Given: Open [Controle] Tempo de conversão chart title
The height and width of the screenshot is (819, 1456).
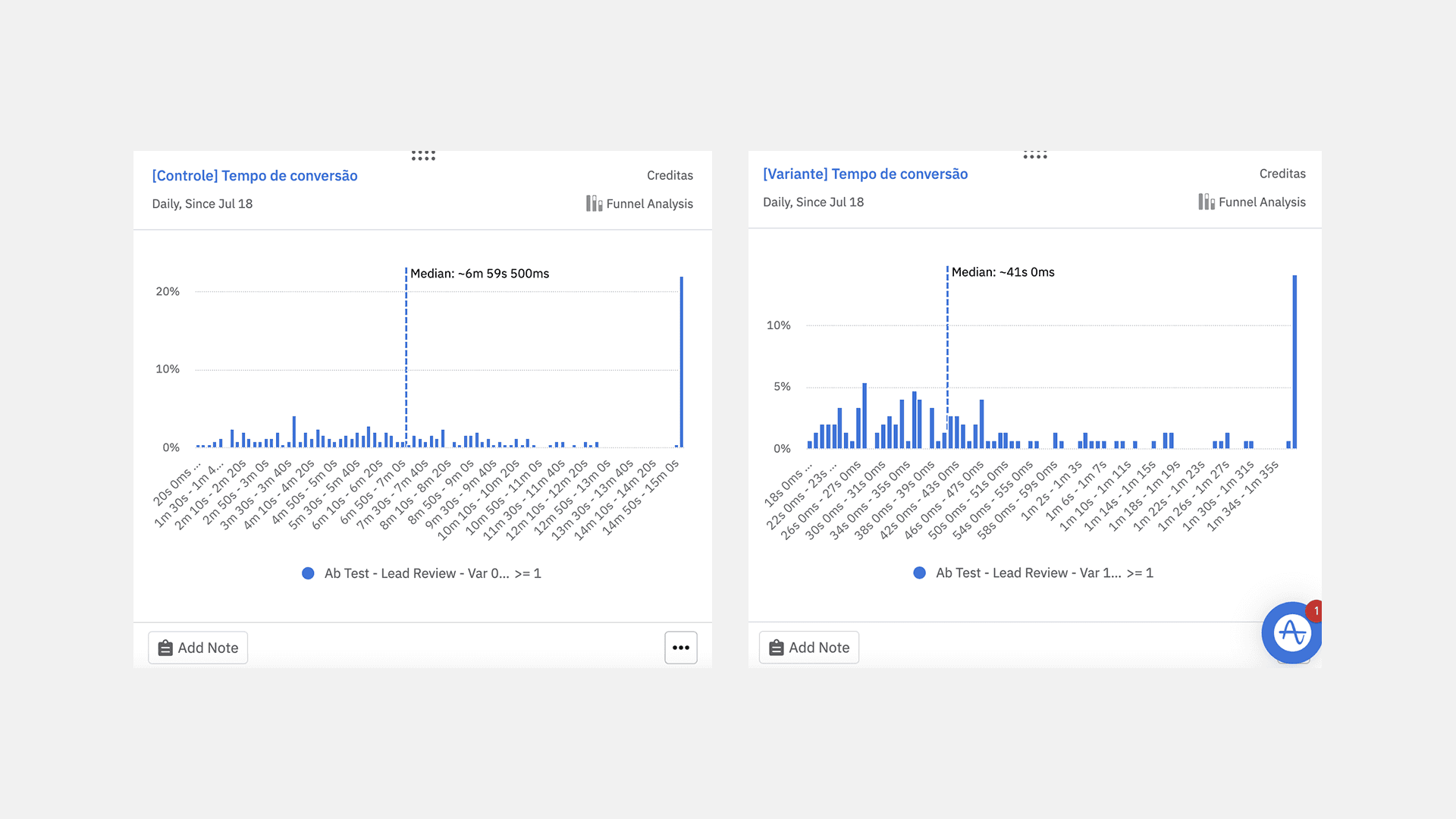Looking at the screenshot, I should 255,175.
